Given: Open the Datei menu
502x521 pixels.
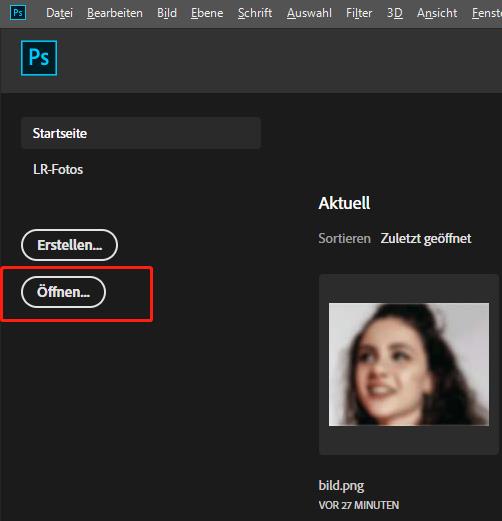Looking at the screenshot, I should tap(59, 13).
